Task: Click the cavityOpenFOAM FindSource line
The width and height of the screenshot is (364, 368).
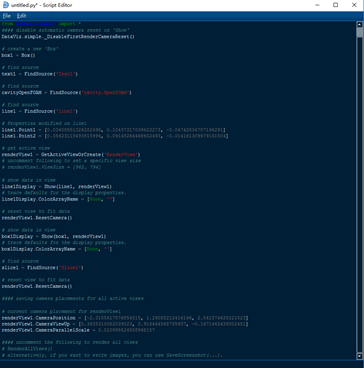Action: 67,92
